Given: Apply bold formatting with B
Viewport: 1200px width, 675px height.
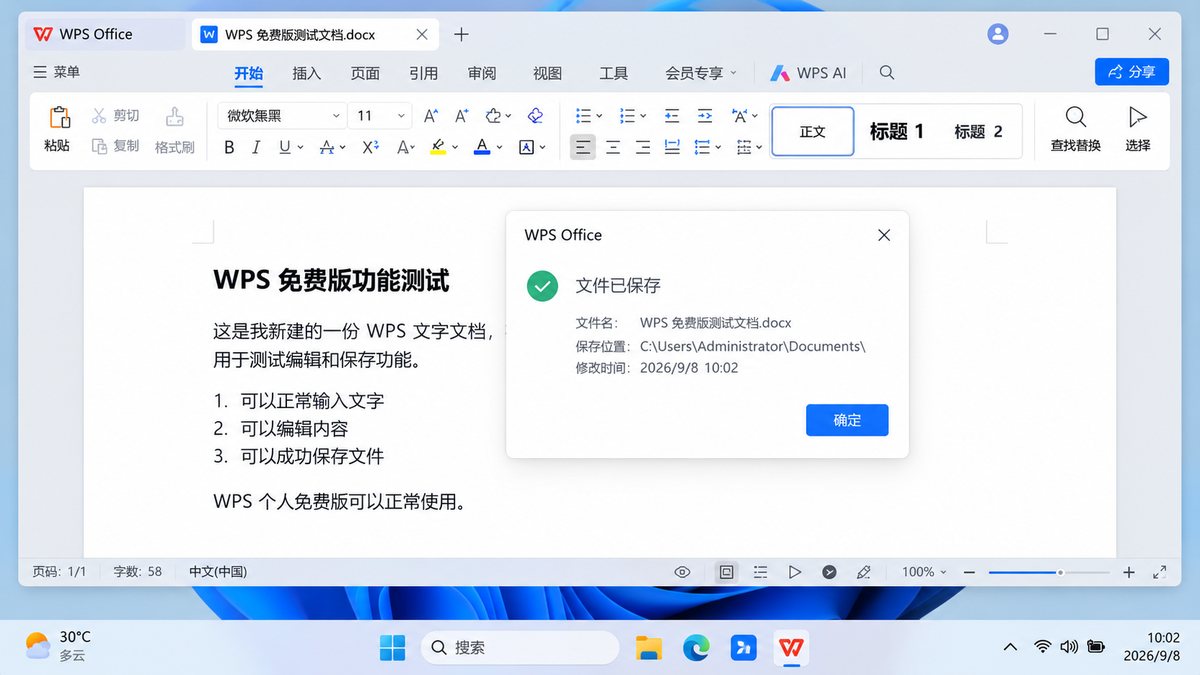Looking at the screenshot, I should [x=229, y=147].
